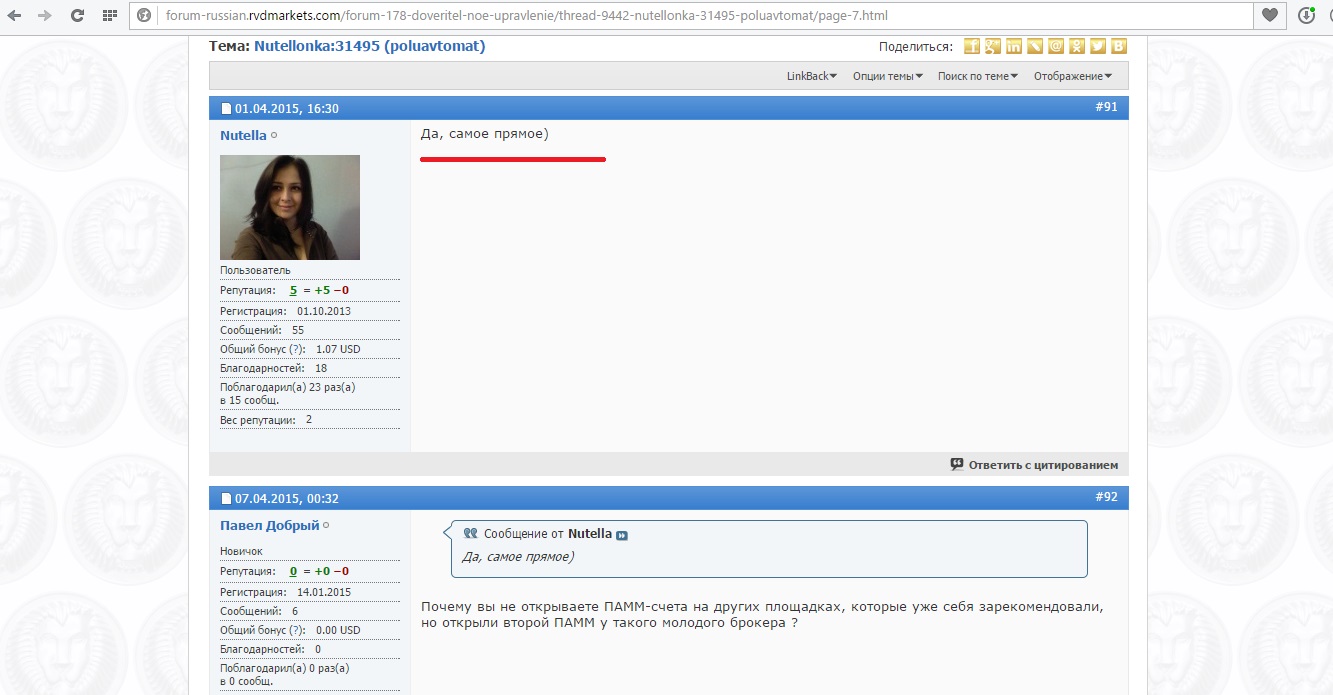Expand Поиск по теме dropdown
Viewport: 1333px width, 695px height.
pyautogui.click(x=977, y=76)
